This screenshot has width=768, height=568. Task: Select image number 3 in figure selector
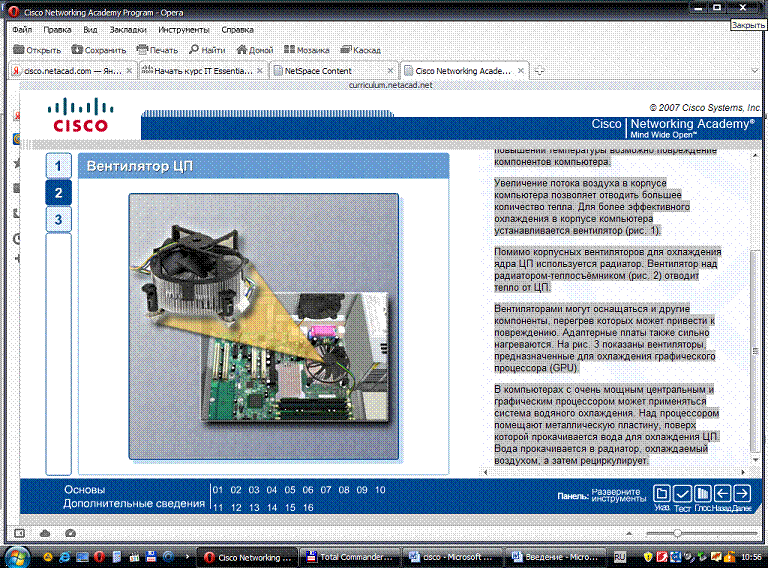click(x=59, y=219)
